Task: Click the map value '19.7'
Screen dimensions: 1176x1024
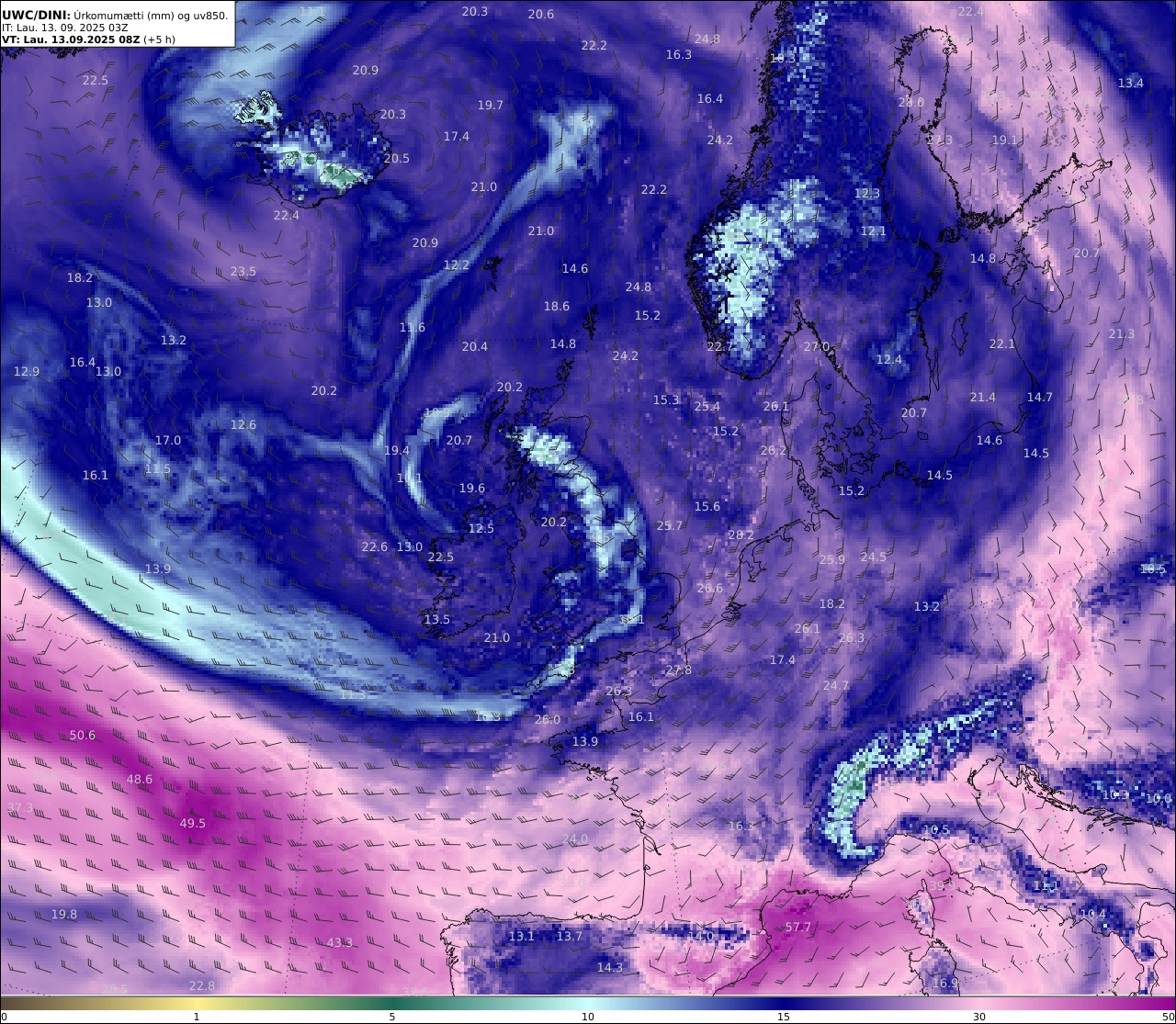Action: tap(491, 106)
